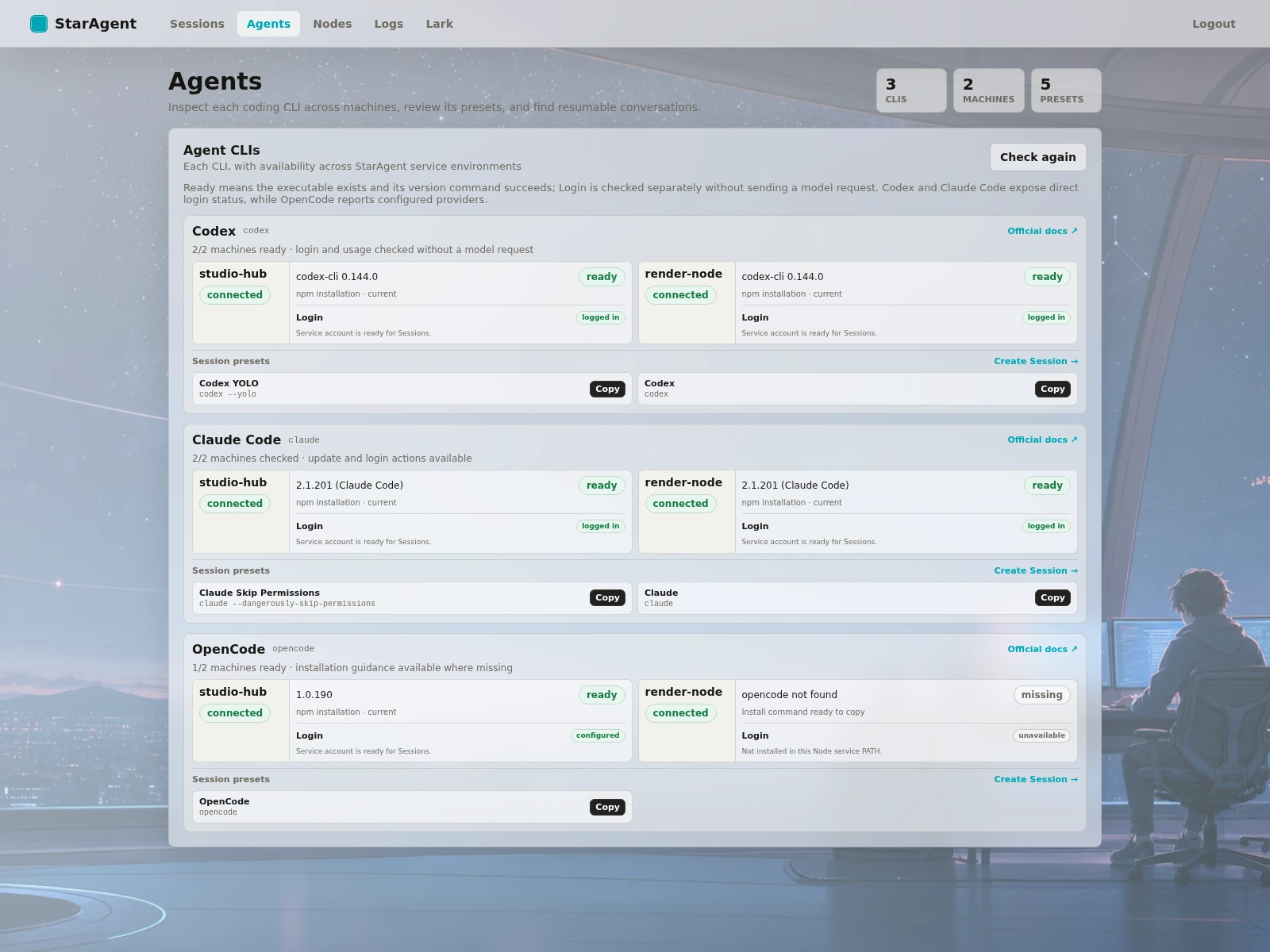
Task: Click connected badge under Codex studio-hub
Action: [x=235, y=295]
